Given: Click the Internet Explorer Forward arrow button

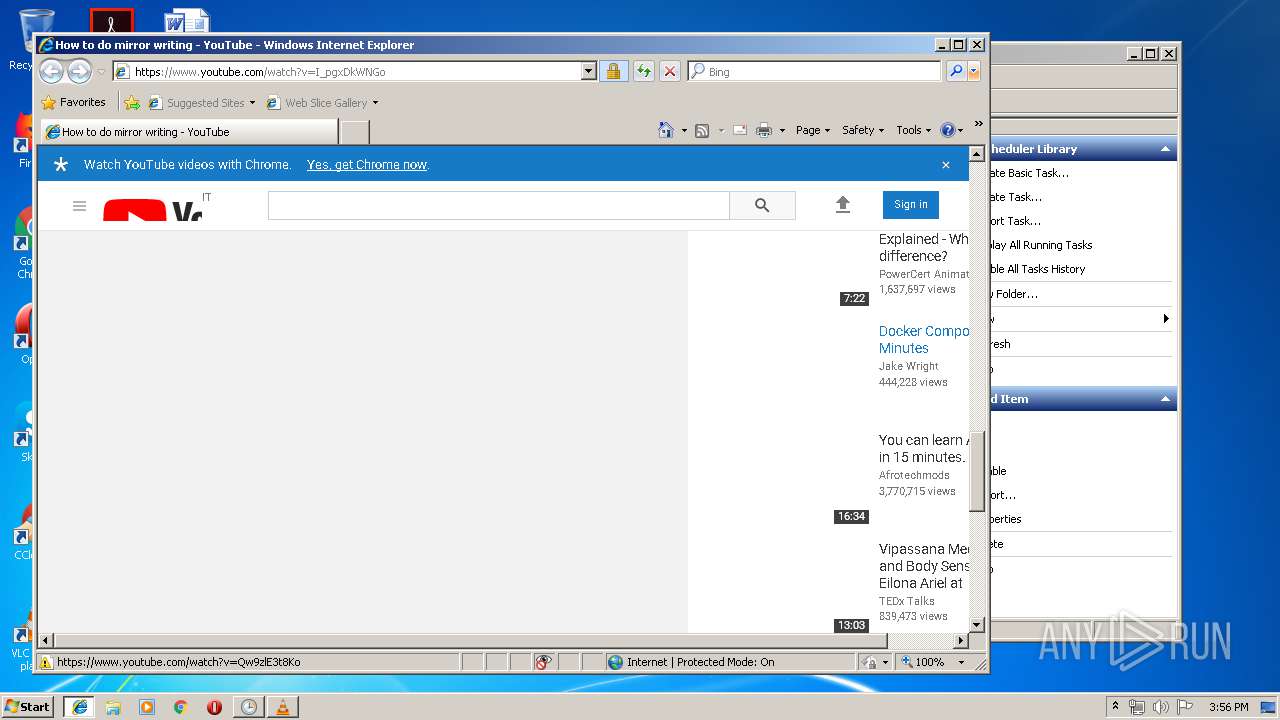Looking at the screenshot, I should click(x=79, y=72).
